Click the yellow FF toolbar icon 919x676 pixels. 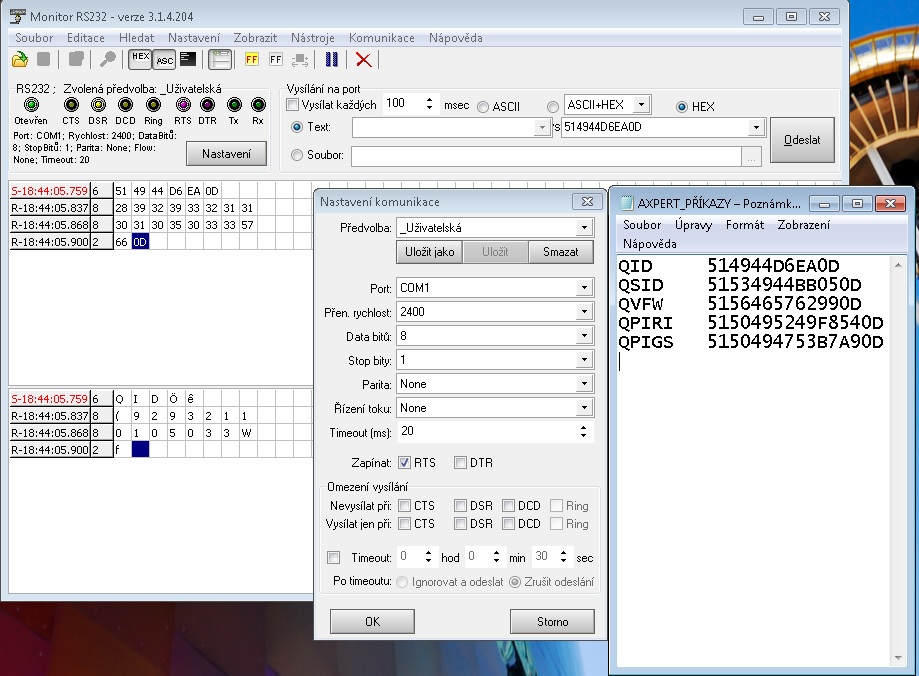[251, 60]
